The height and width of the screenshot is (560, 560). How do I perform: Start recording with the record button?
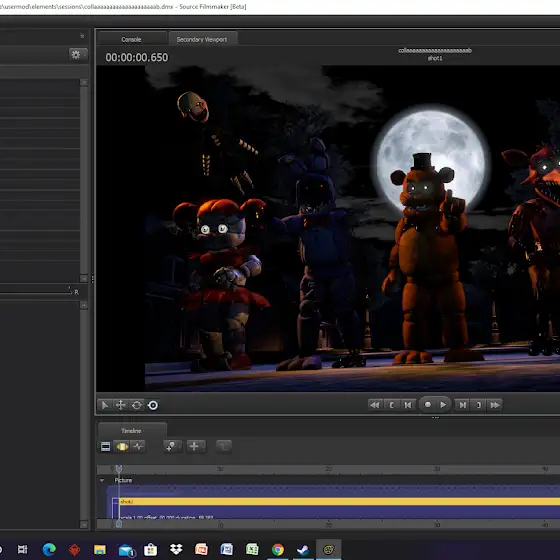[x=428, y=405]
